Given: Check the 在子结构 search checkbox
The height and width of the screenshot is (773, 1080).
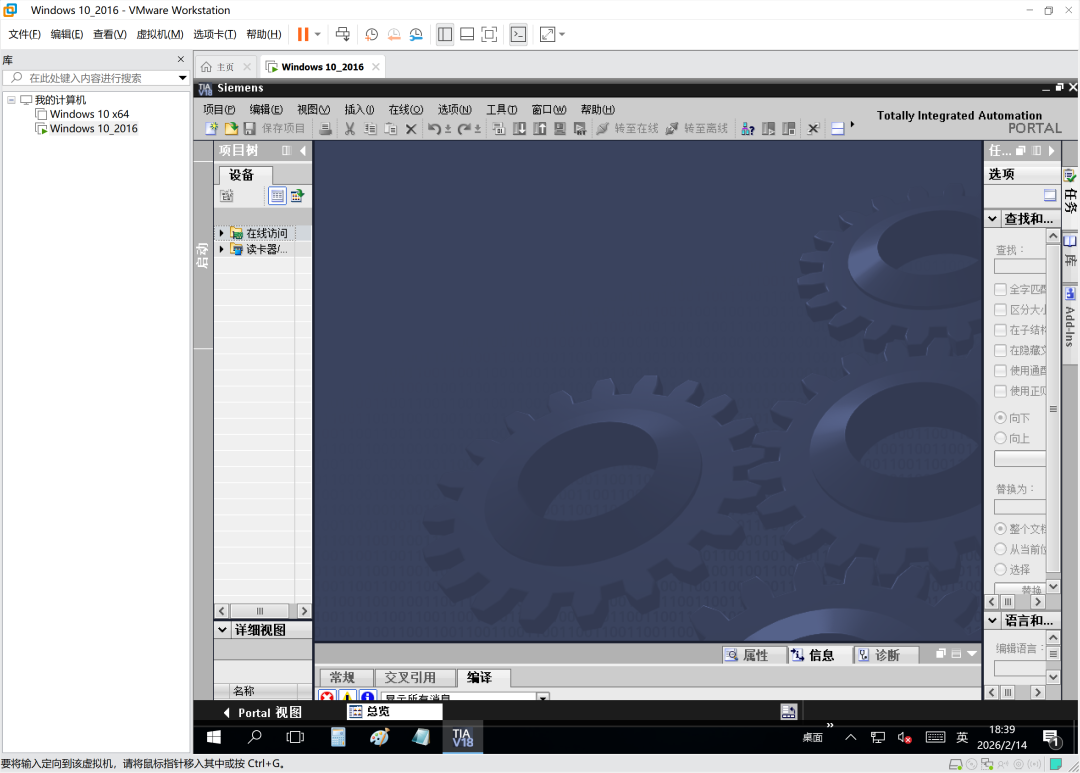Looking at the screenshot, I should tap(1001, 330).
